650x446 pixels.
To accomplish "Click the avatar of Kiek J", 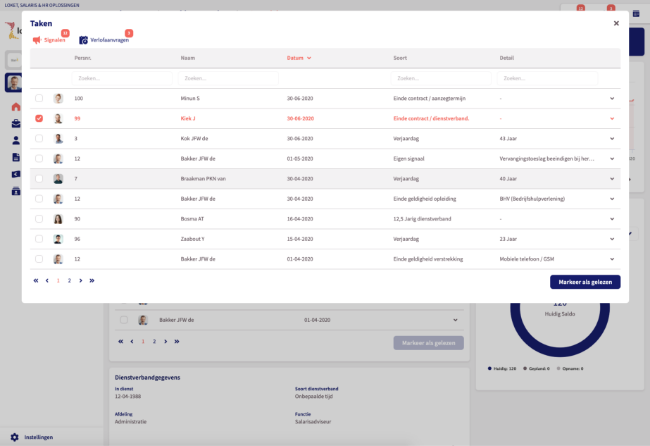I will click(58, 119).
